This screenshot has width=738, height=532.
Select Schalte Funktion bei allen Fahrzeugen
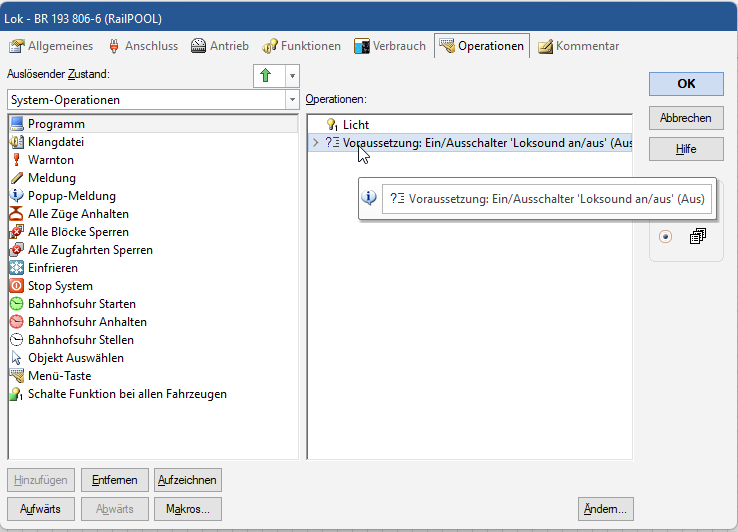point(127,394)
